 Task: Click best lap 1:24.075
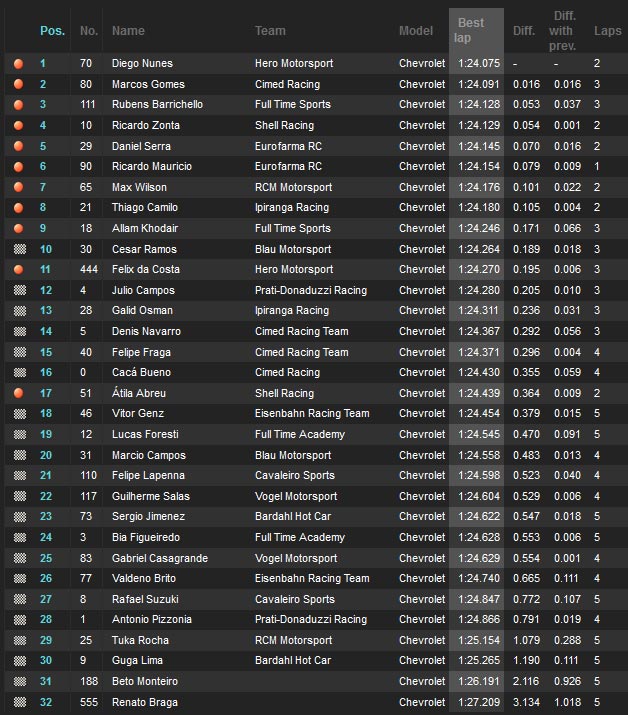click(x=479, y=63)
